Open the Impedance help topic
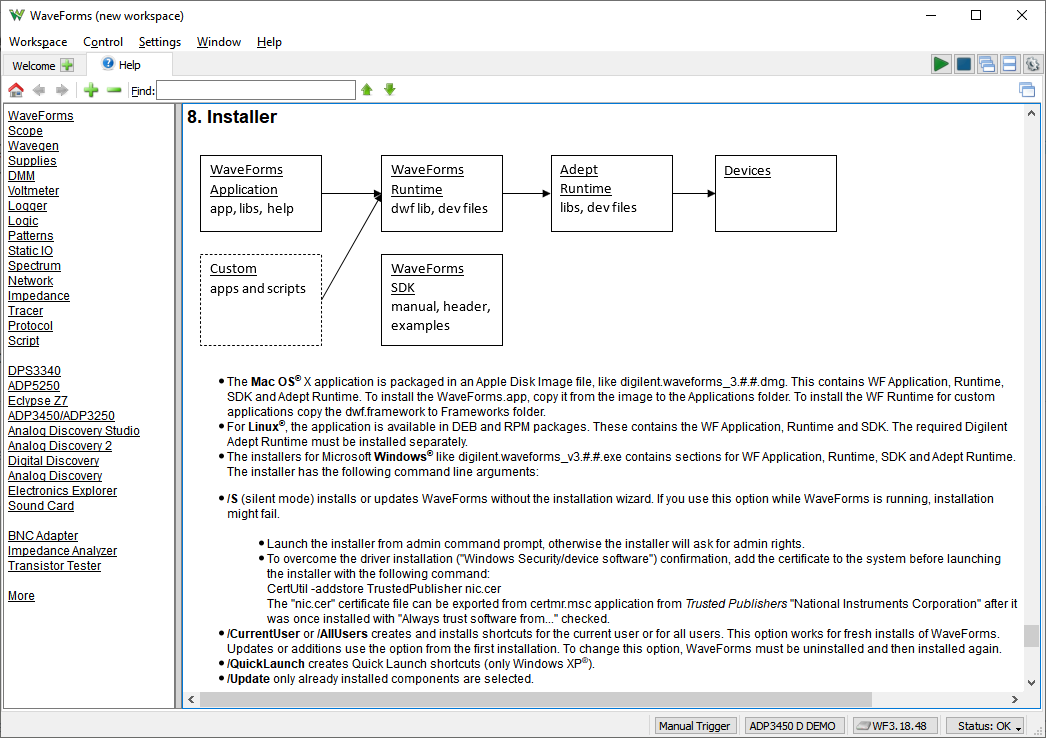Viewport: 1046px width, 738px height. [39, 296]
